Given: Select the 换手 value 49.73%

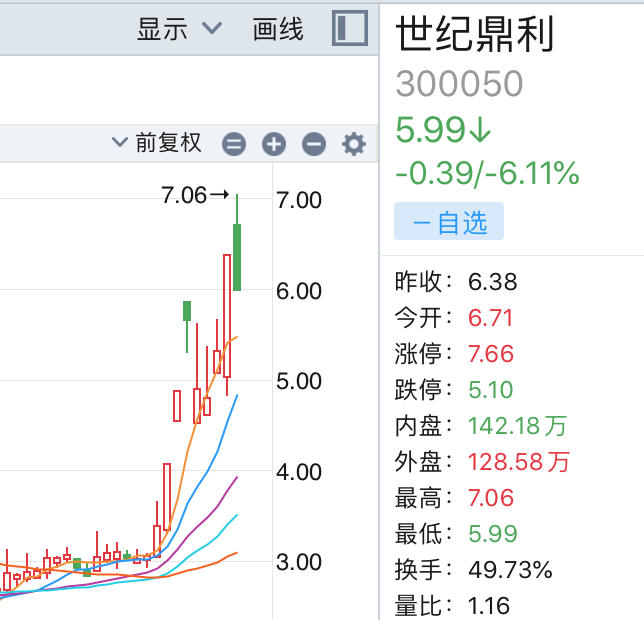Looking at the screenshot, I should (510, 570).
